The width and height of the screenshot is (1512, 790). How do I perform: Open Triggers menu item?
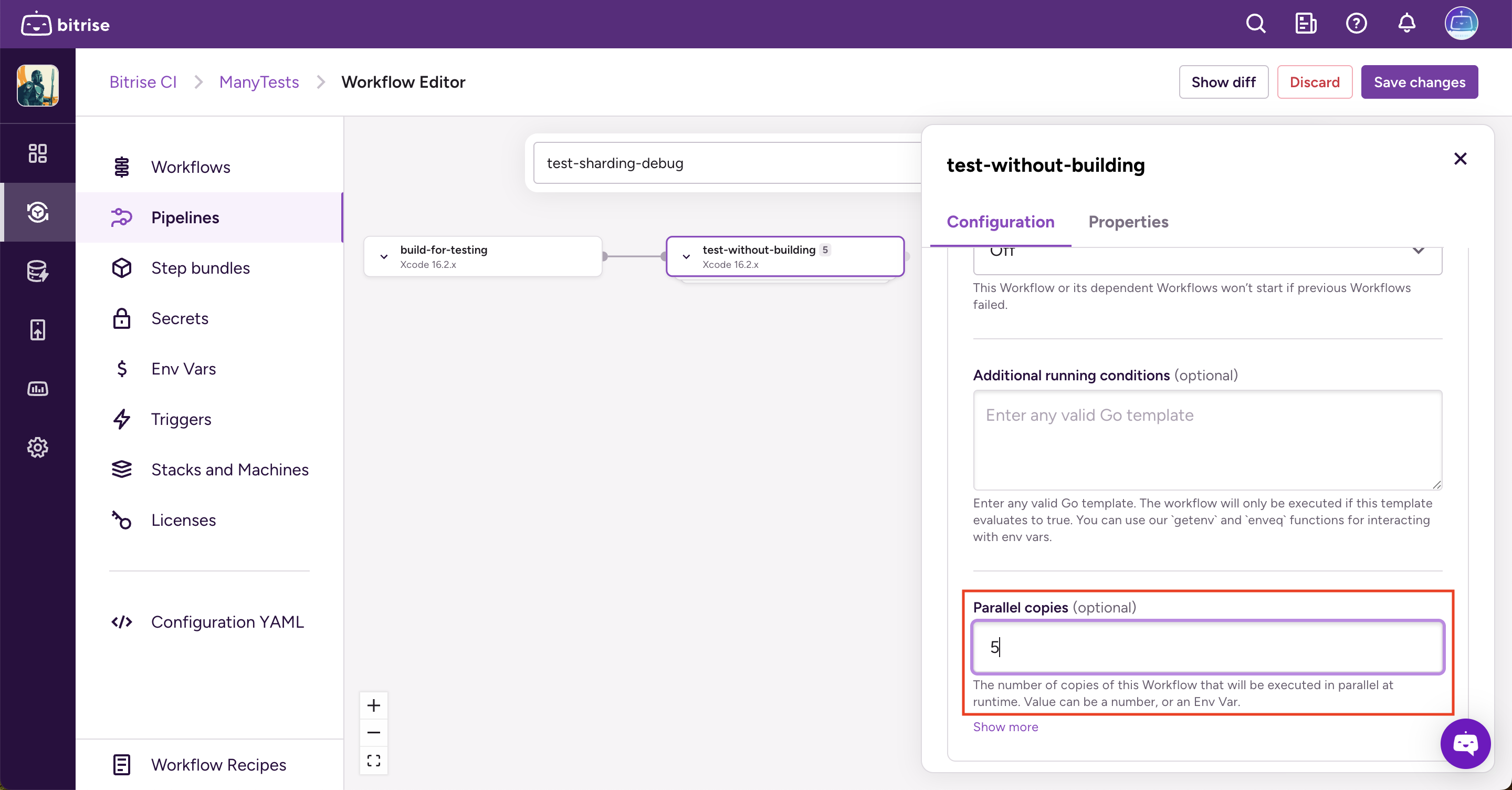click(209, 419)
